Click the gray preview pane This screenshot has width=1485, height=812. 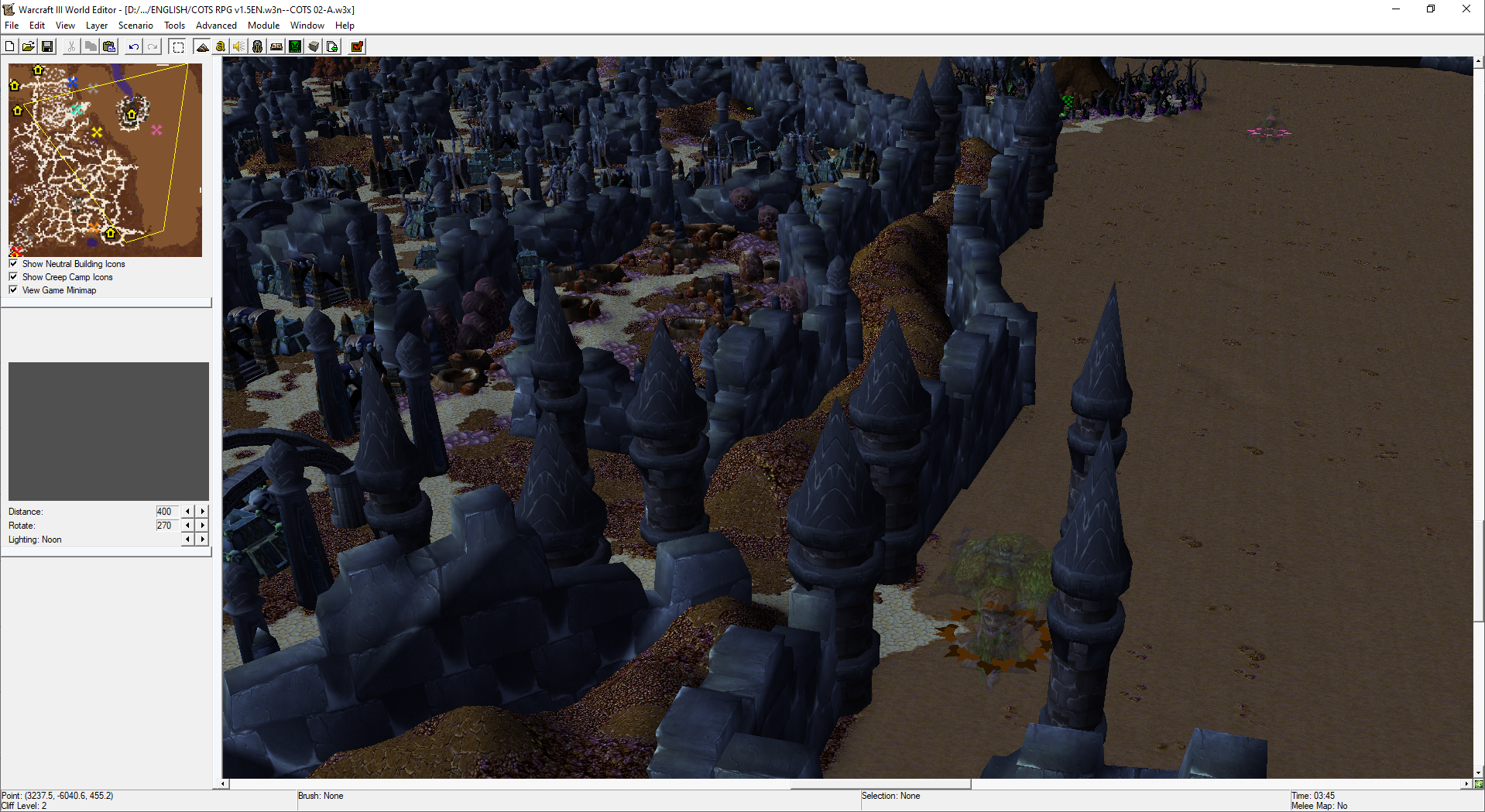click(108, 431)
